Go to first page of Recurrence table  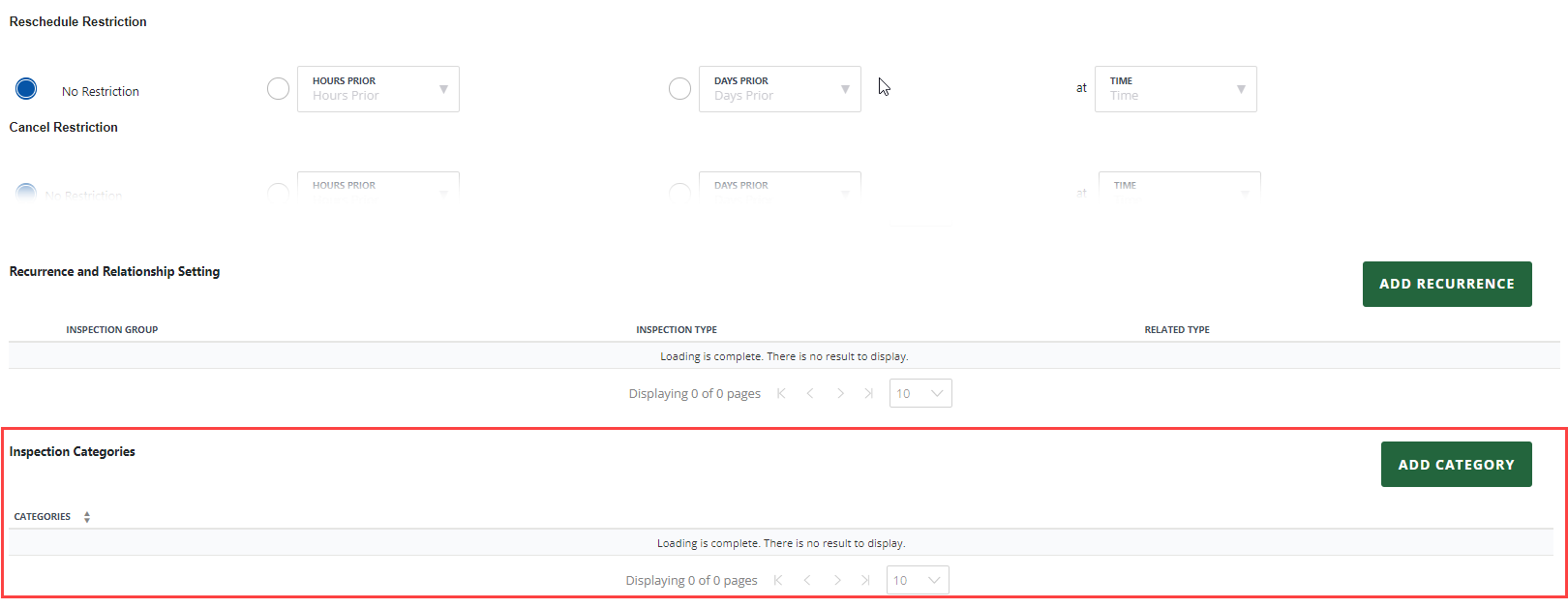781,393
